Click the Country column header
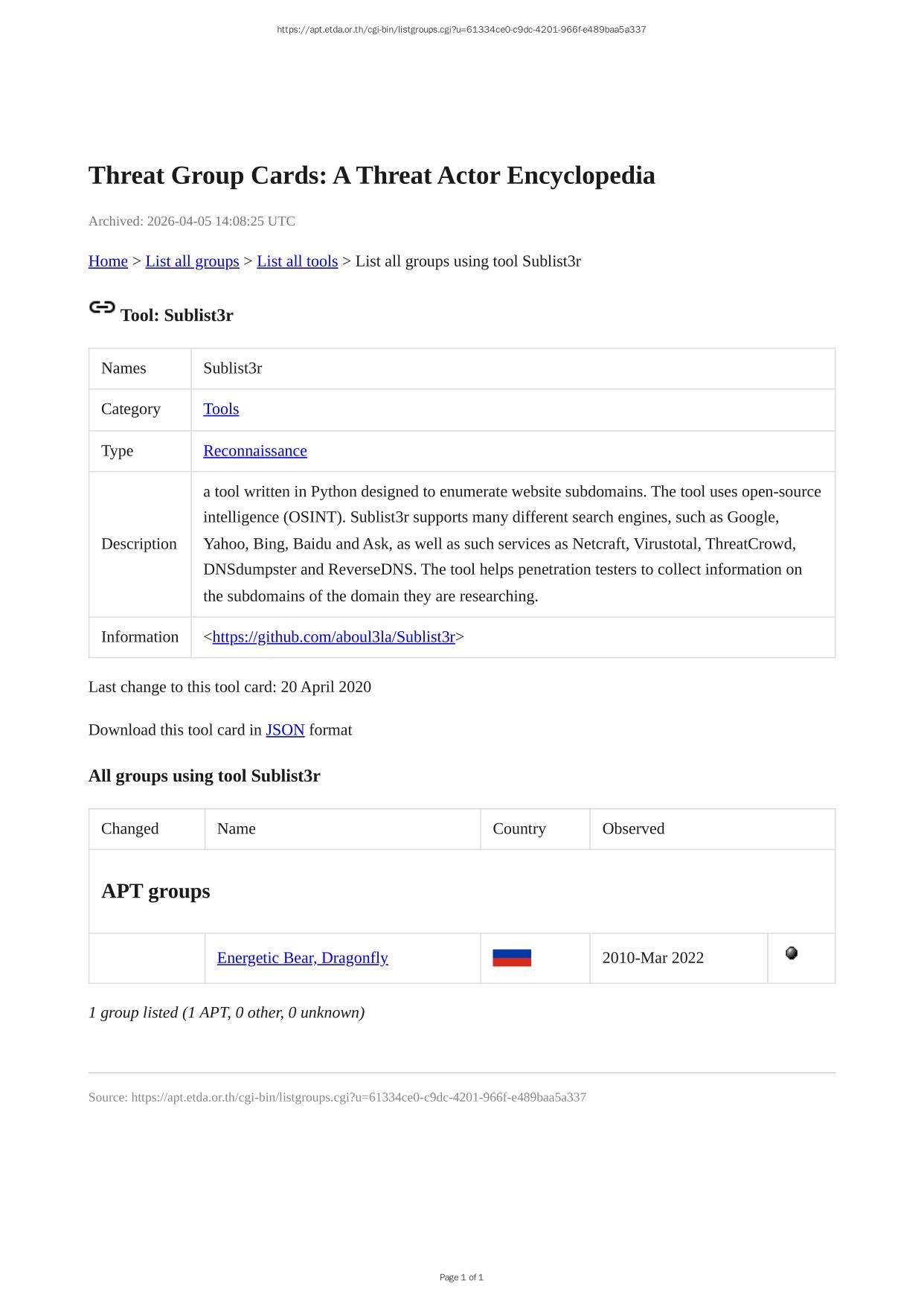Viewport: 924px width, 1307px height. coord(519,829)
